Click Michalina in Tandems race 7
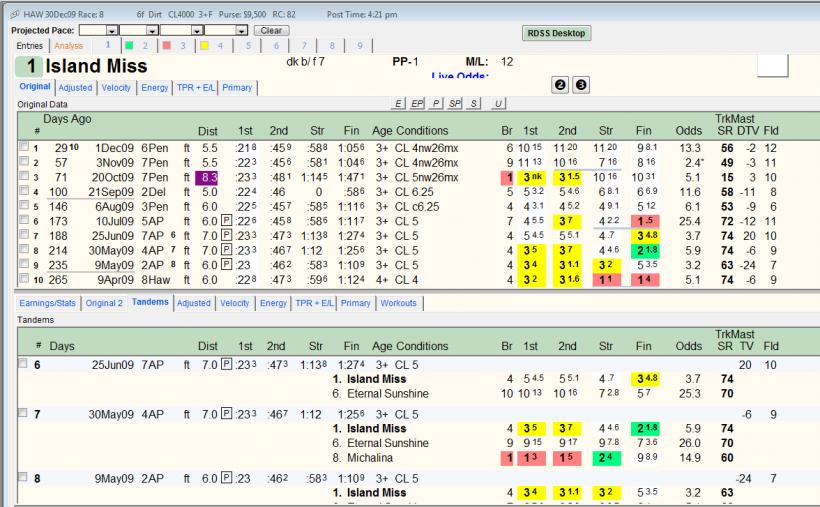Screen dimensions: 820x507 click(370, 458)
